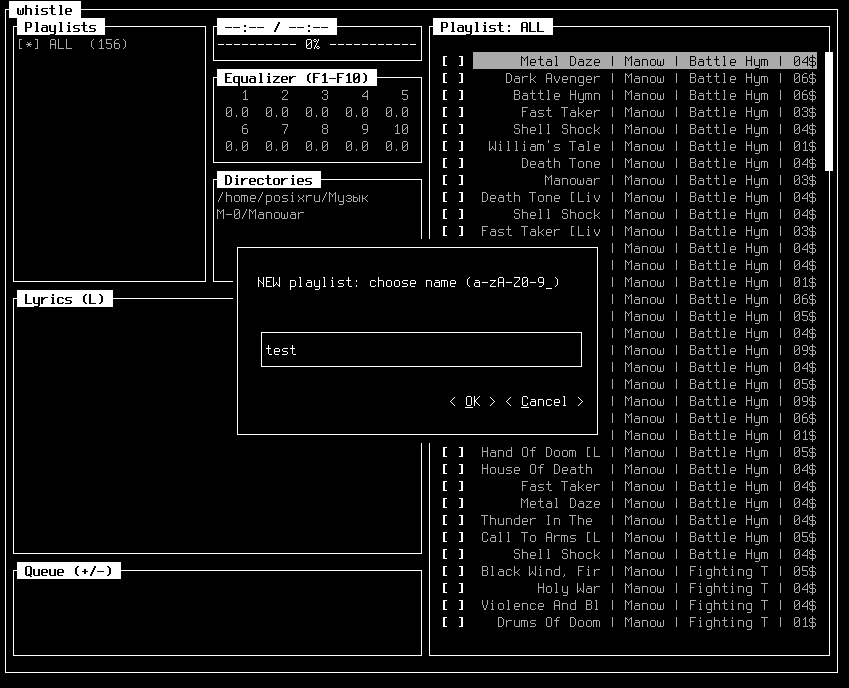Pick equalizer band 10 label
Viewport: 849px width, 688px height.
pyautogui.click(x=401, y=129)
